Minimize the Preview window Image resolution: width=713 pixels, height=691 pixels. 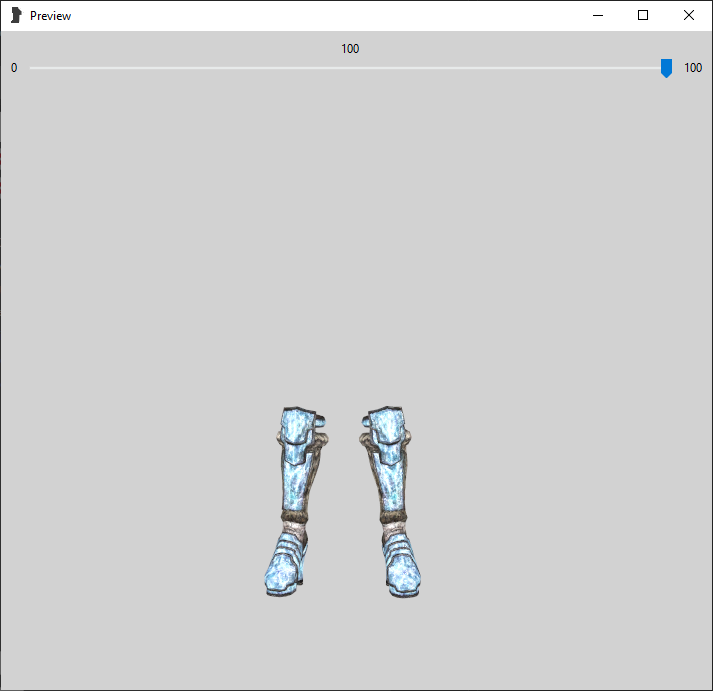pos(598,15)
